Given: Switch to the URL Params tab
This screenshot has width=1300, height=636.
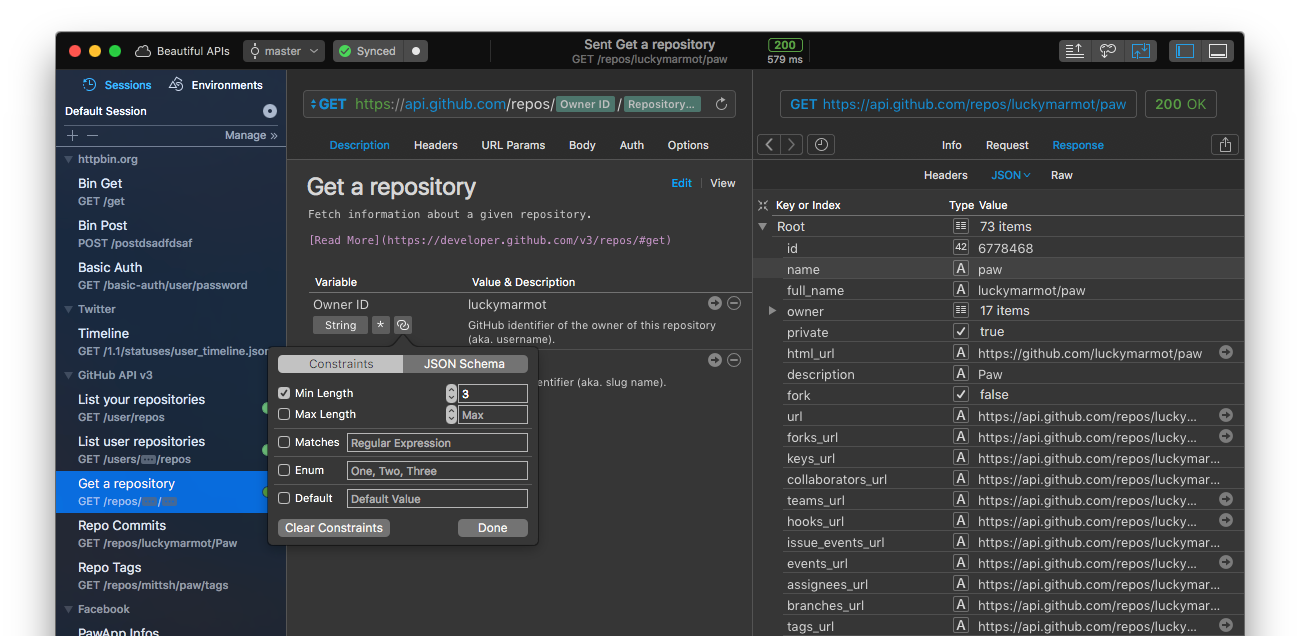Looking at the screenshot, I should (512, 144).
